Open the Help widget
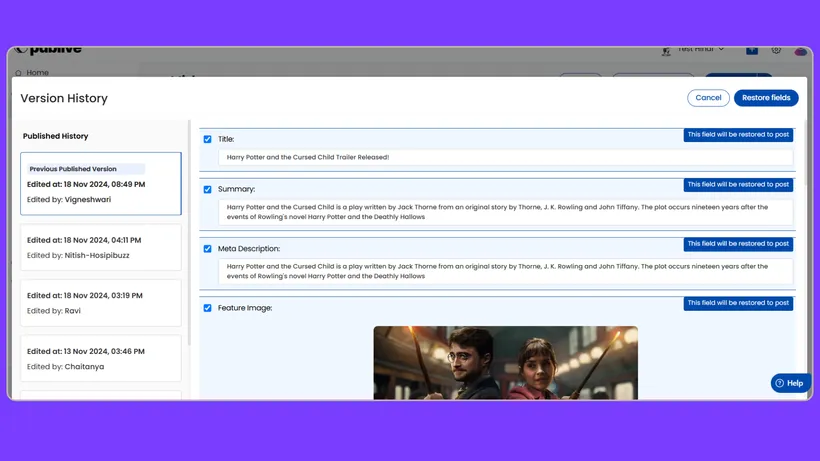 pyautogui.click(x=790, y=383)
